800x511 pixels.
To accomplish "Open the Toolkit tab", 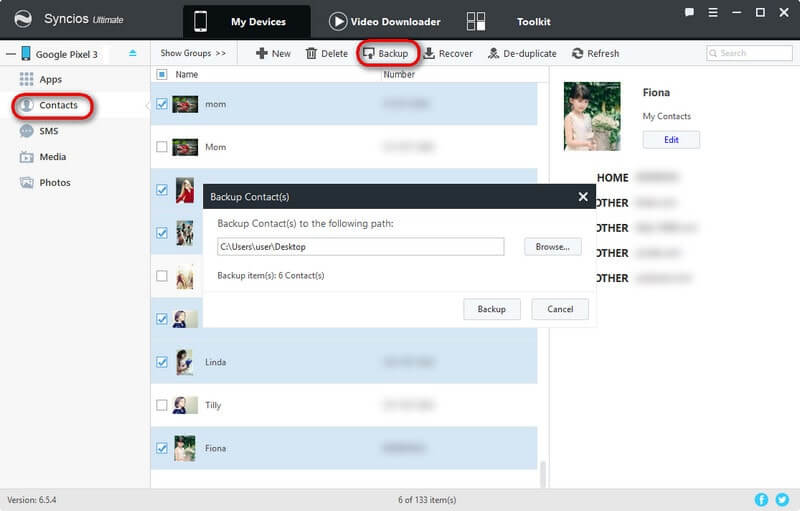I will pyautogui.click(x=533, y=21).
